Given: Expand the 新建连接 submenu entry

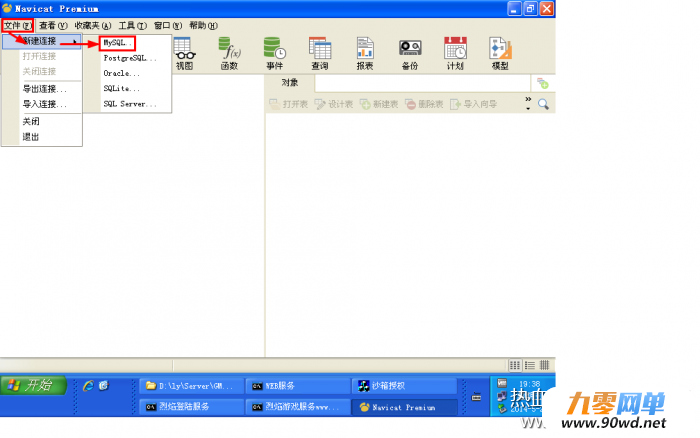Looking at the screenshot, I should pyautogui.click(x=42, y=42).
